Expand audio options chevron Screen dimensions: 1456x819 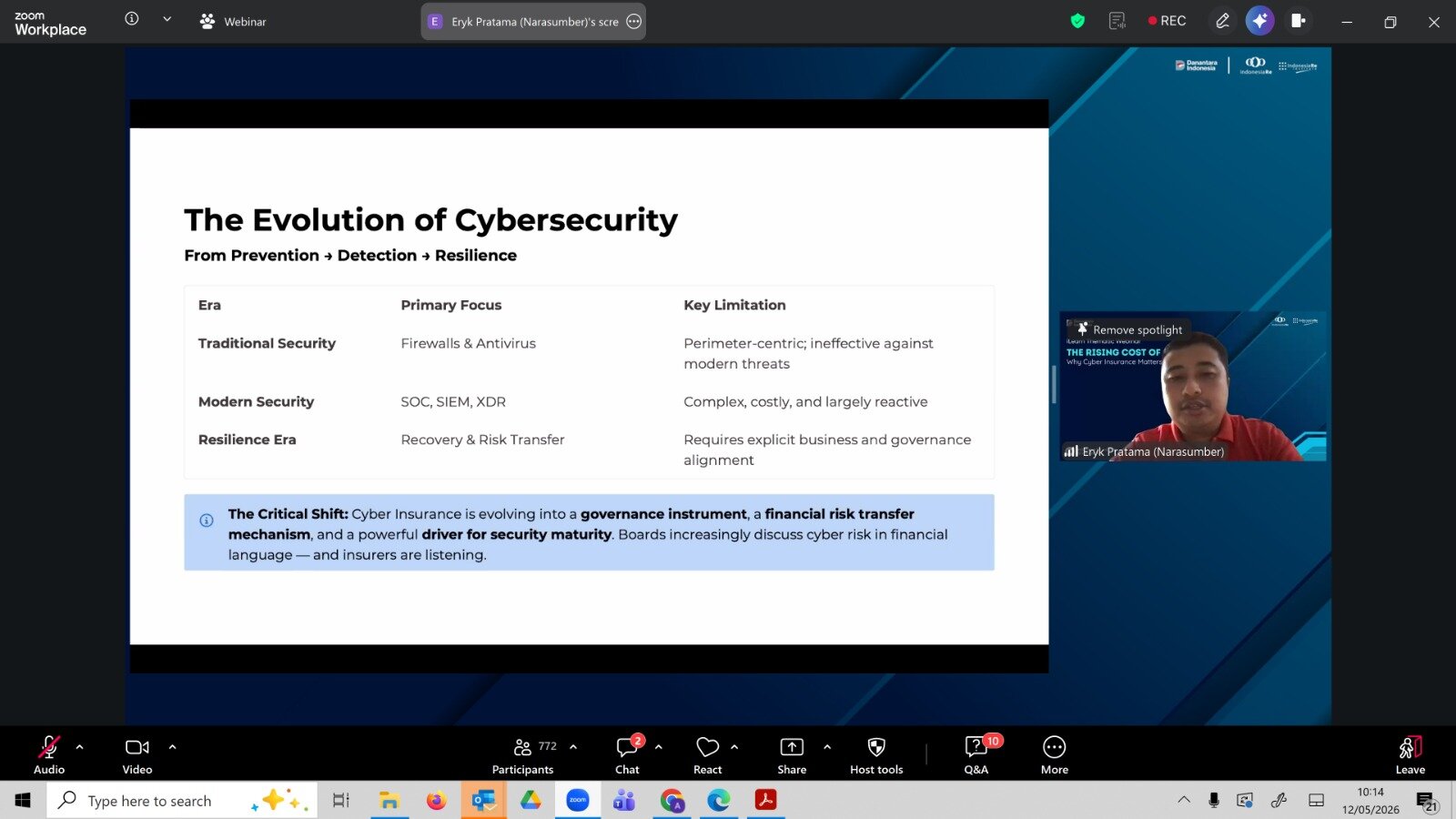(x=80, y=747)
